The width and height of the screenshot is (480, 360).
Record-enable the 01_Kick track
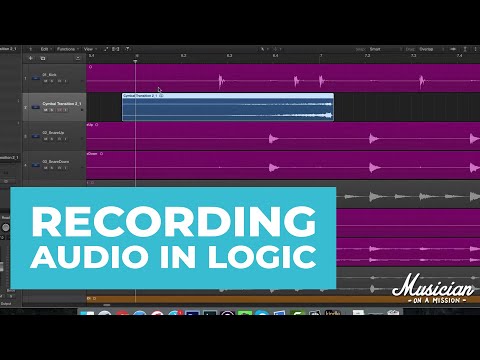pyautogui.click(x=59, y=81)
